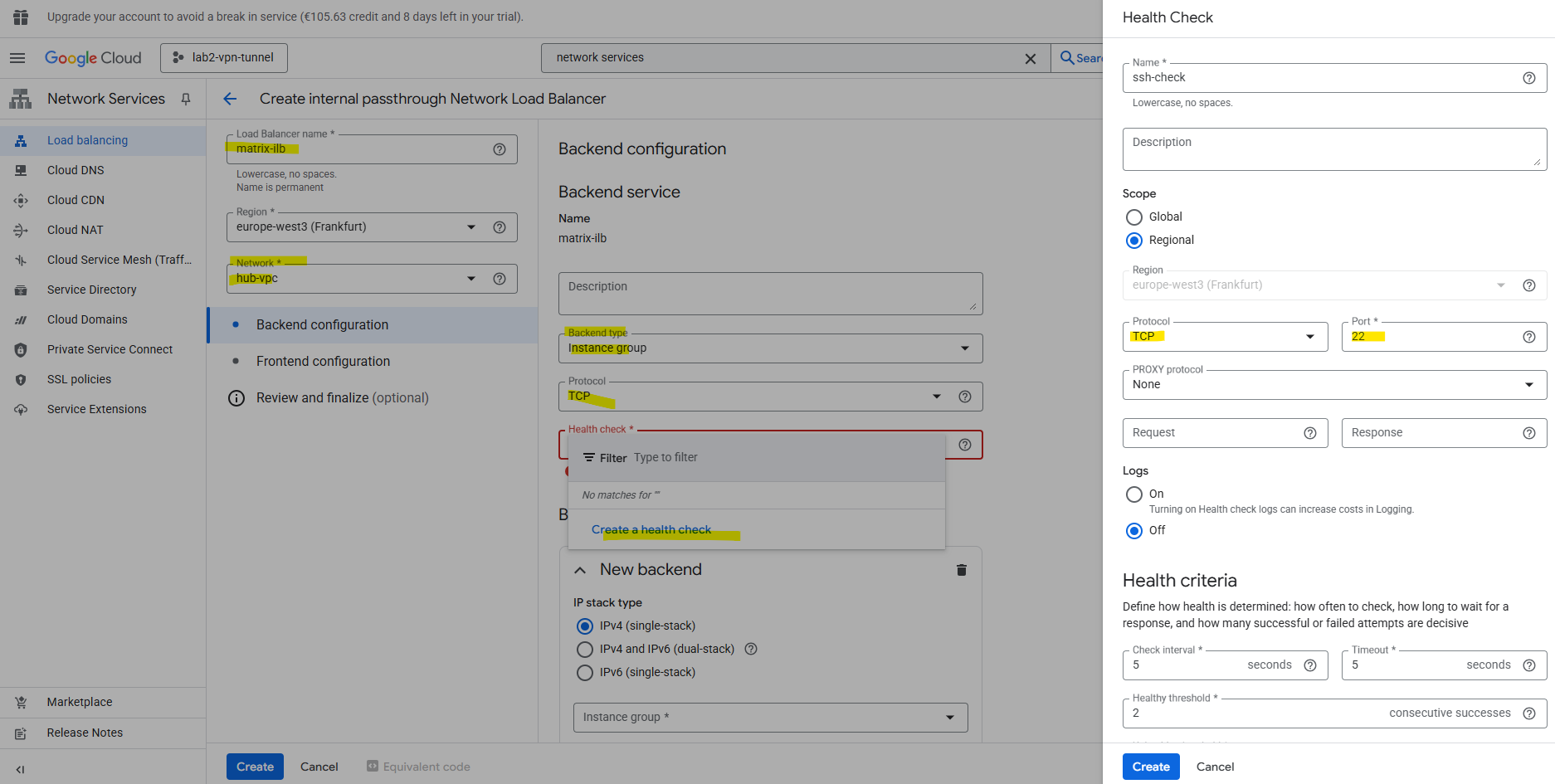
Task: Select IPv4 and IPv6 (dual-stack) option
Action: click(585, 650)
